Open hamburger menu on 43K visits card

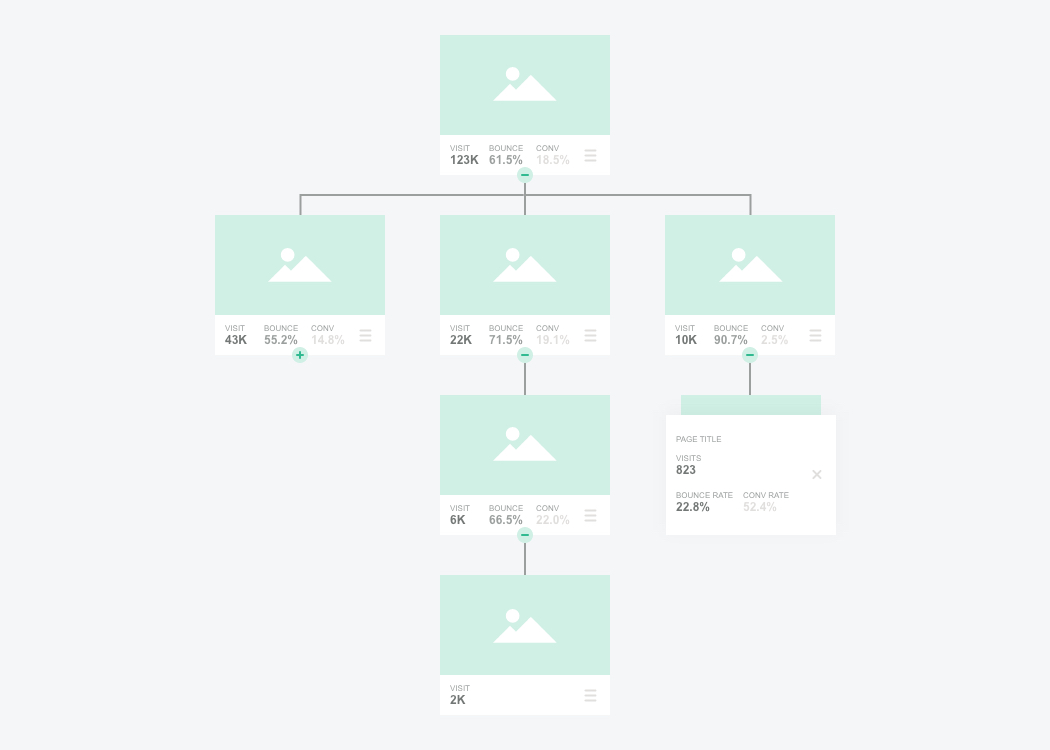click(365, 335)
